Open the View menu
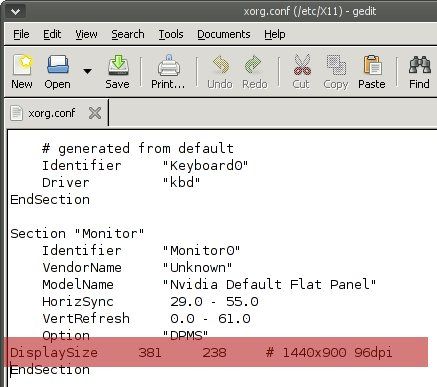This screenshot has width=437, height=387. (86, 34)
